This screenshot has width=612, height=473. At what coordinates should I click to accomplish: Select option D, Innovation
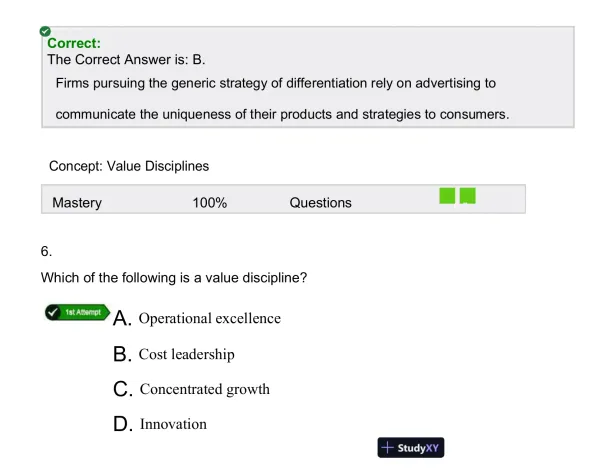pos(173,424)
